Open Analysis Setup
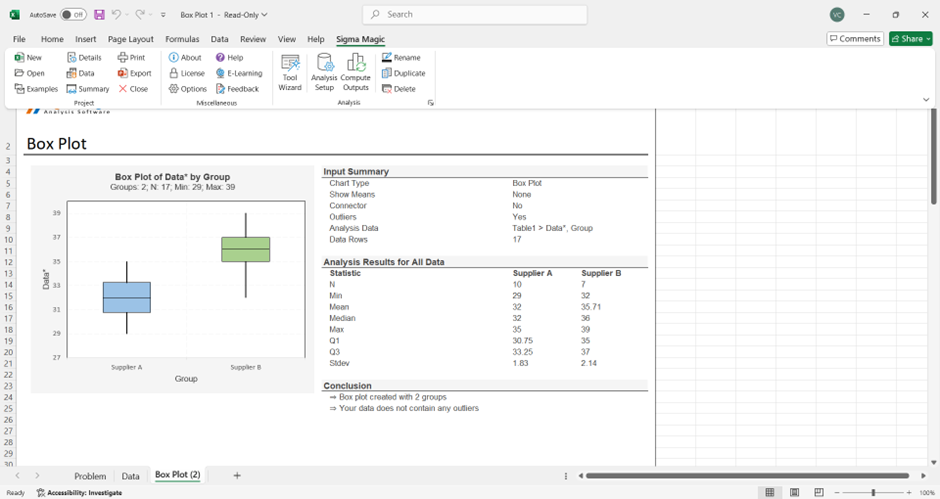Viewport: 940px width, 499px height. point(324,73)
